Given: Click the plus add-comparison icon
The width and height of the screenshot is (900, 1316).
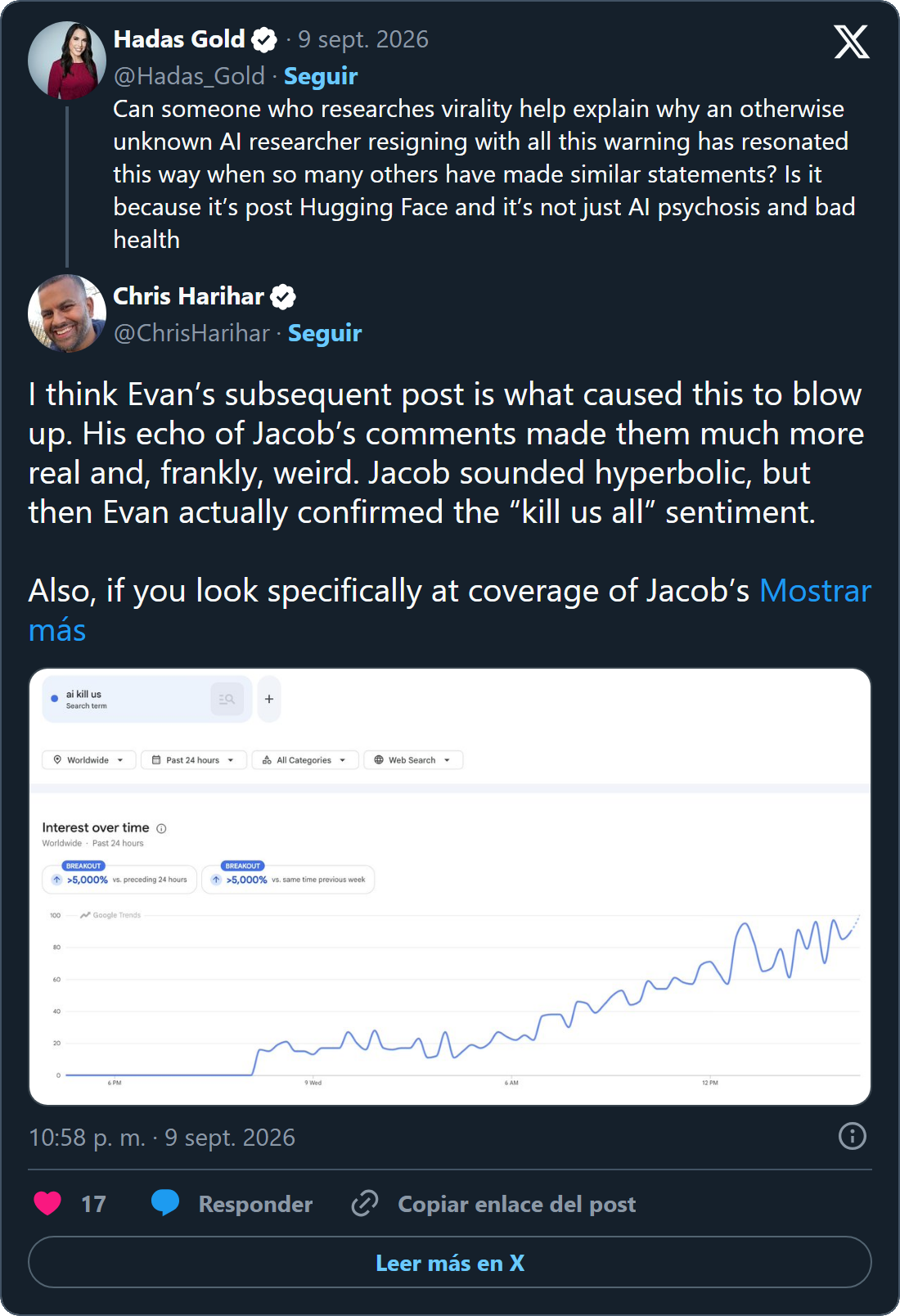Looking at the screenshot, I should point(269,699).
